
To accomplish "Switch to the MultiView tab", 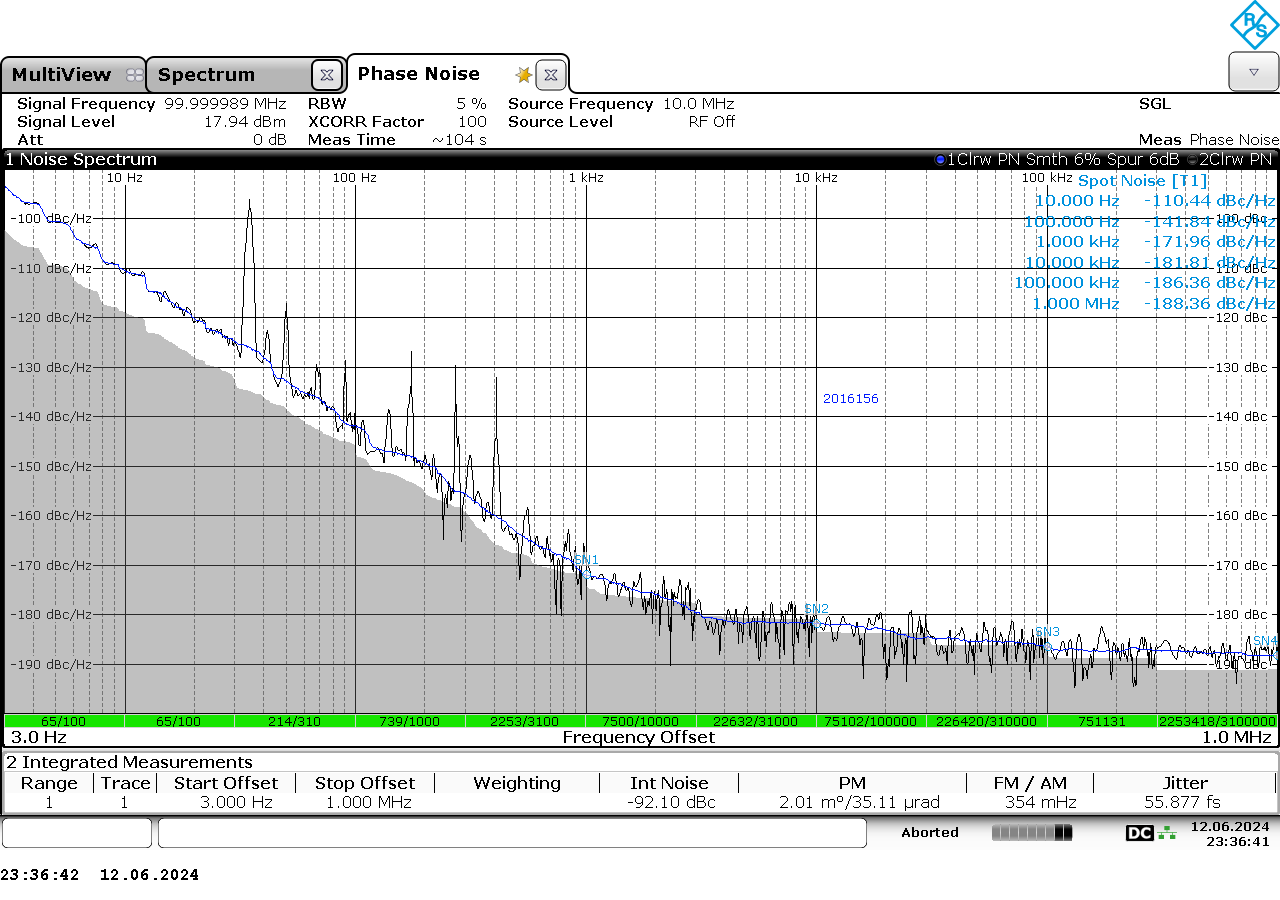I will [62, 75].
